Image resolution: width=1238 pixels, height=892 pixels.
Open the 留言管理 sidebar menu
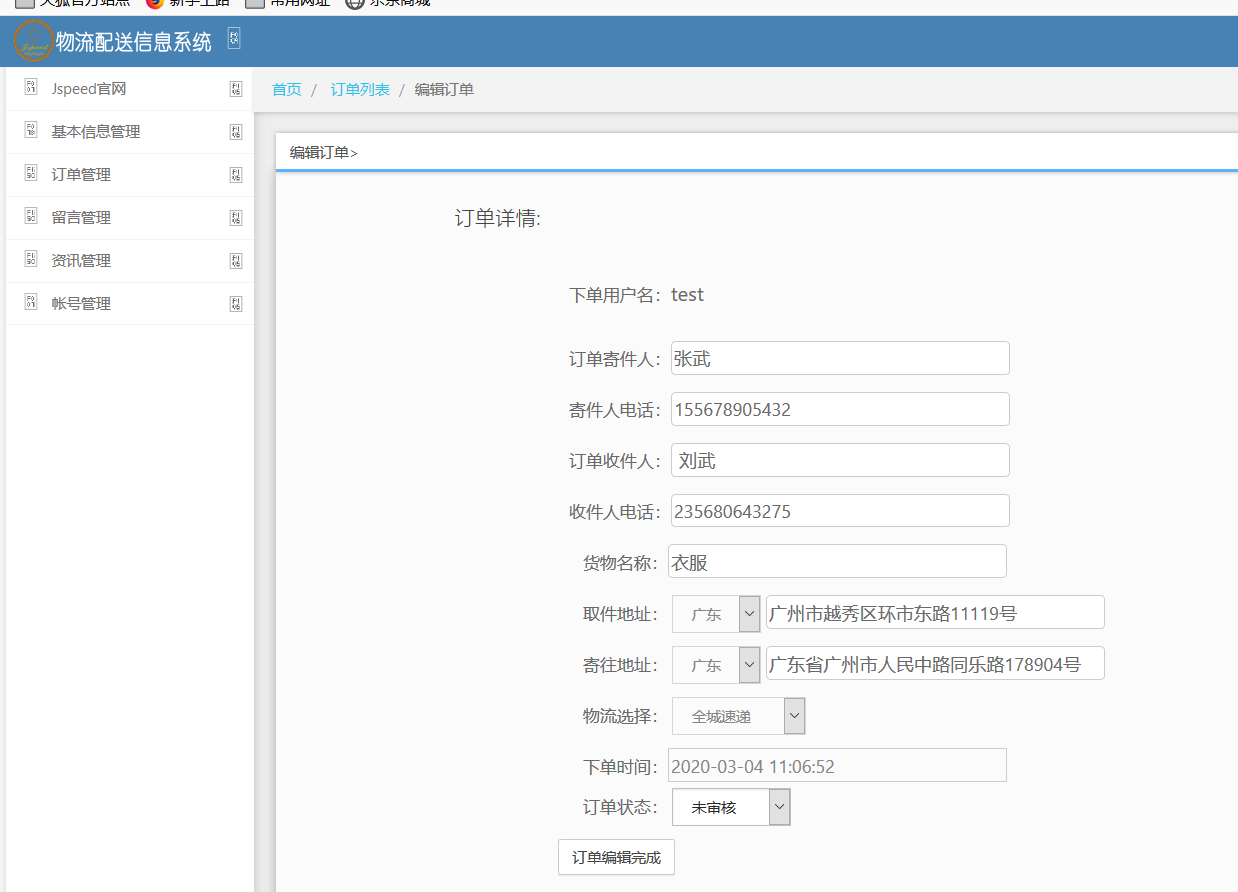(130, 218)
